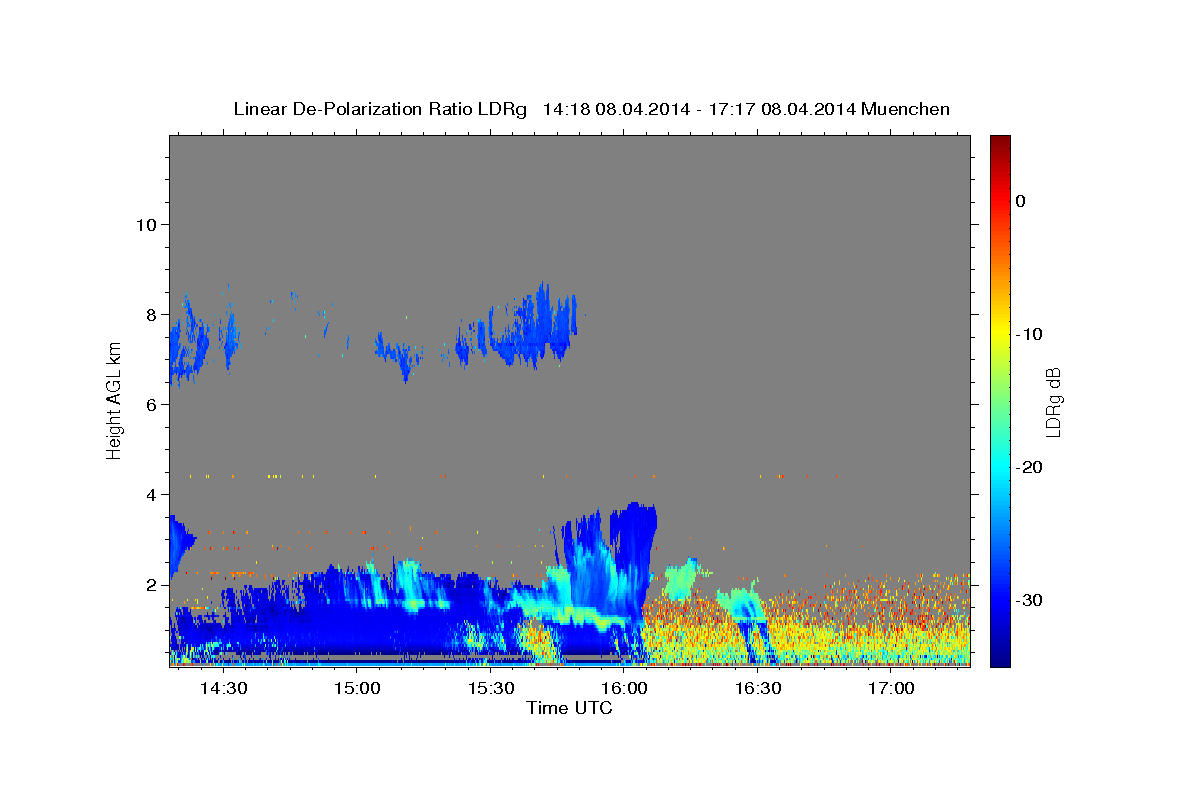The width and height of the screenshot is (1200, 800).
Task: Click the yellow section of the colorbar
Action: coord(1000,330)
